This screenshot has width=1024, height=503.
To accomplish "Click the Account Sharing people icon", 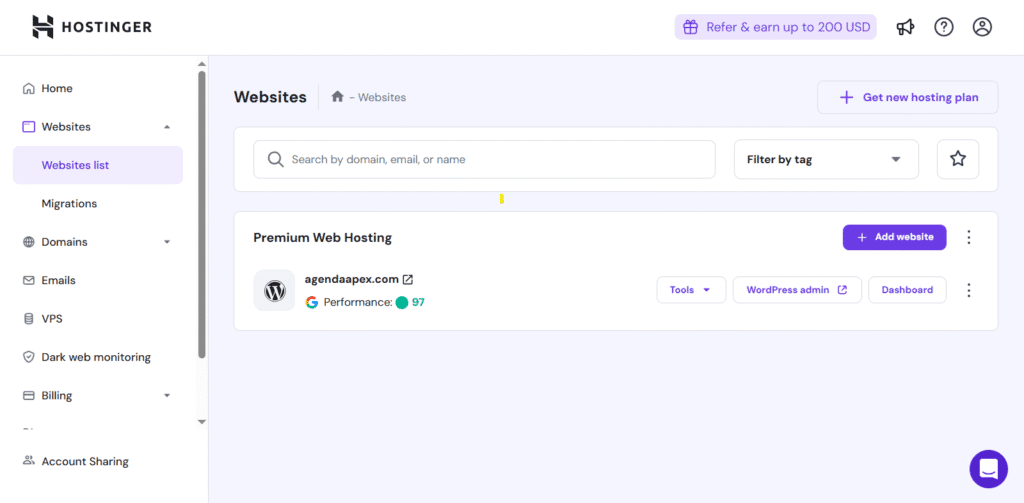I will coord(28,461).
